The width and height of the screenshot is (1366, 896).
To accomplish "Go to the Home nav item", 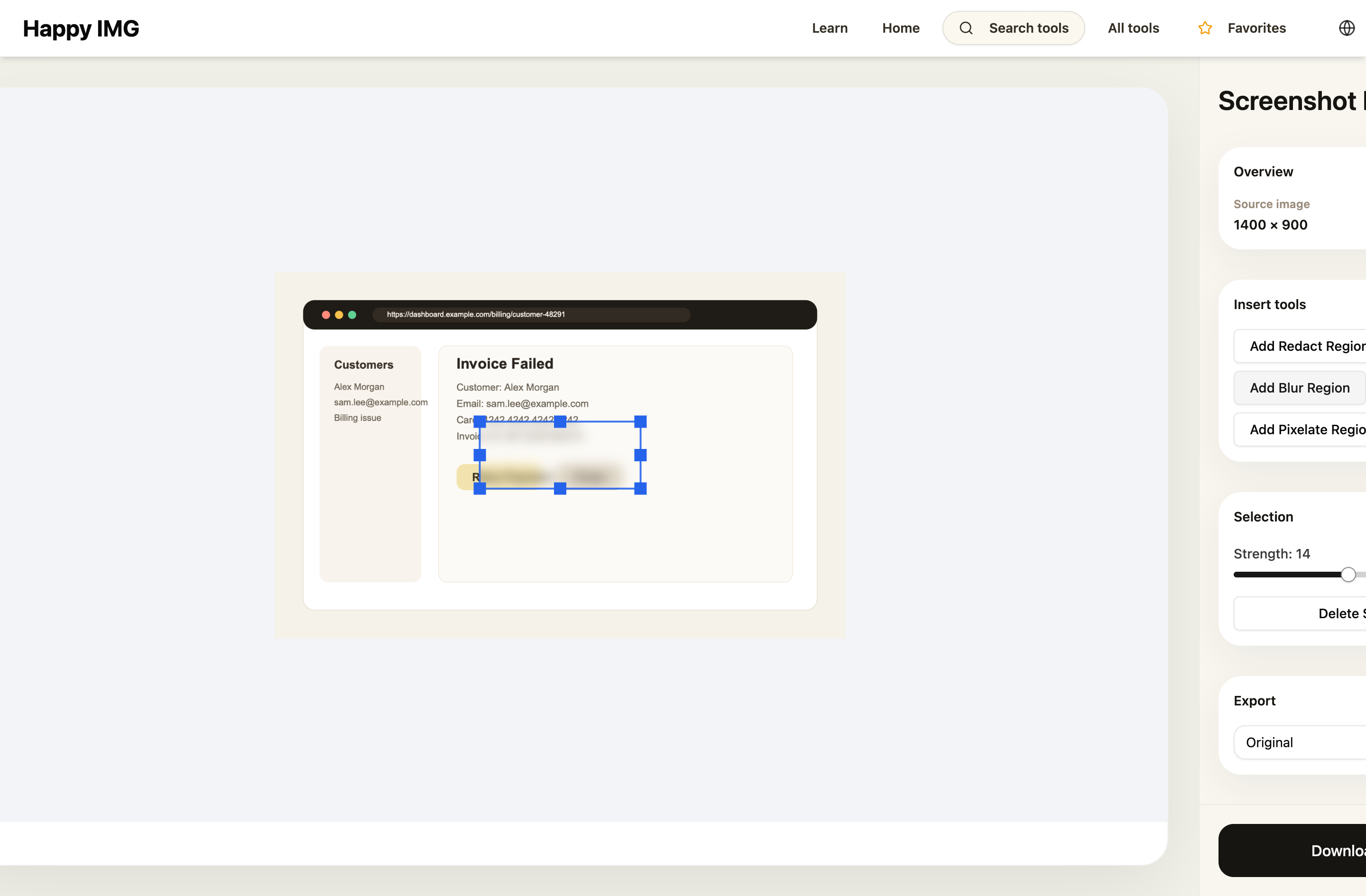I will (901, 28).
